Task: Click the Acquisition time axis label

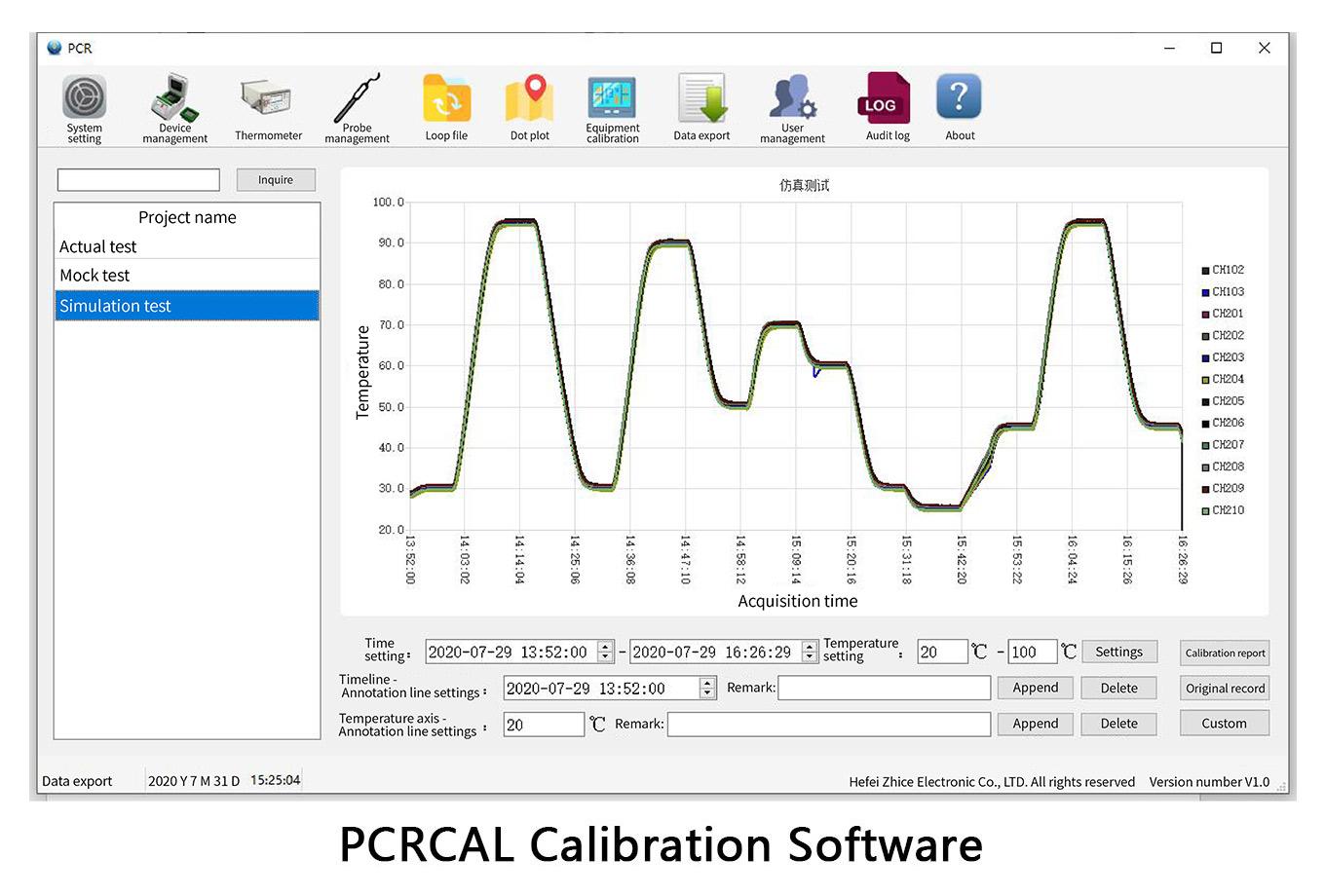Action: [x=798, y=601]
